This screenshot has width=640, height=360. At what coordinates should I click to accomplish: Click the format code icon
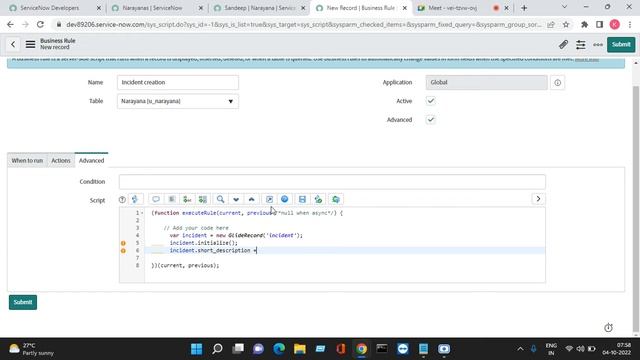coord(172,199)
